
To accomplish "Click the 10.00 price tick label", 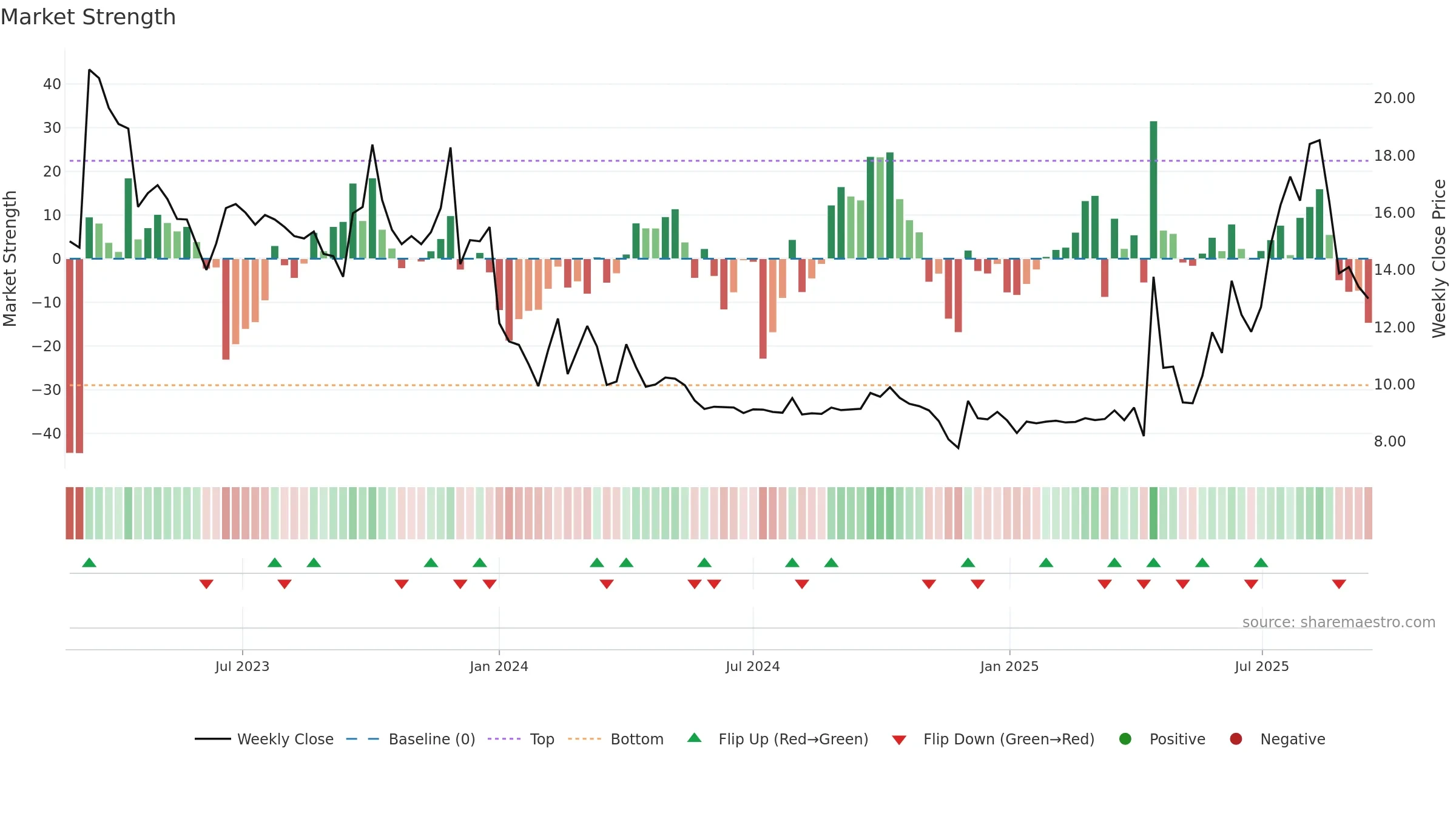I will [x=1394, y=385].
